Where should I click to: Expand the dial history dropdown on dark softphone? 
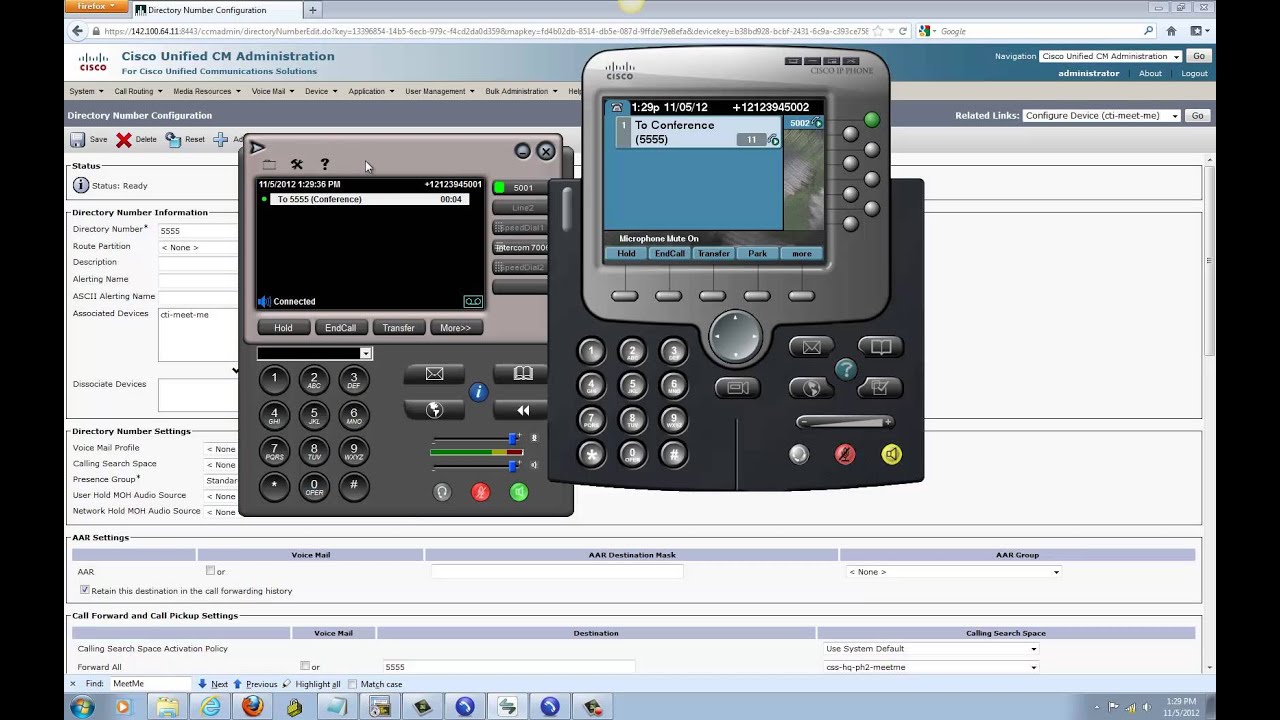(x=366, y=353)
